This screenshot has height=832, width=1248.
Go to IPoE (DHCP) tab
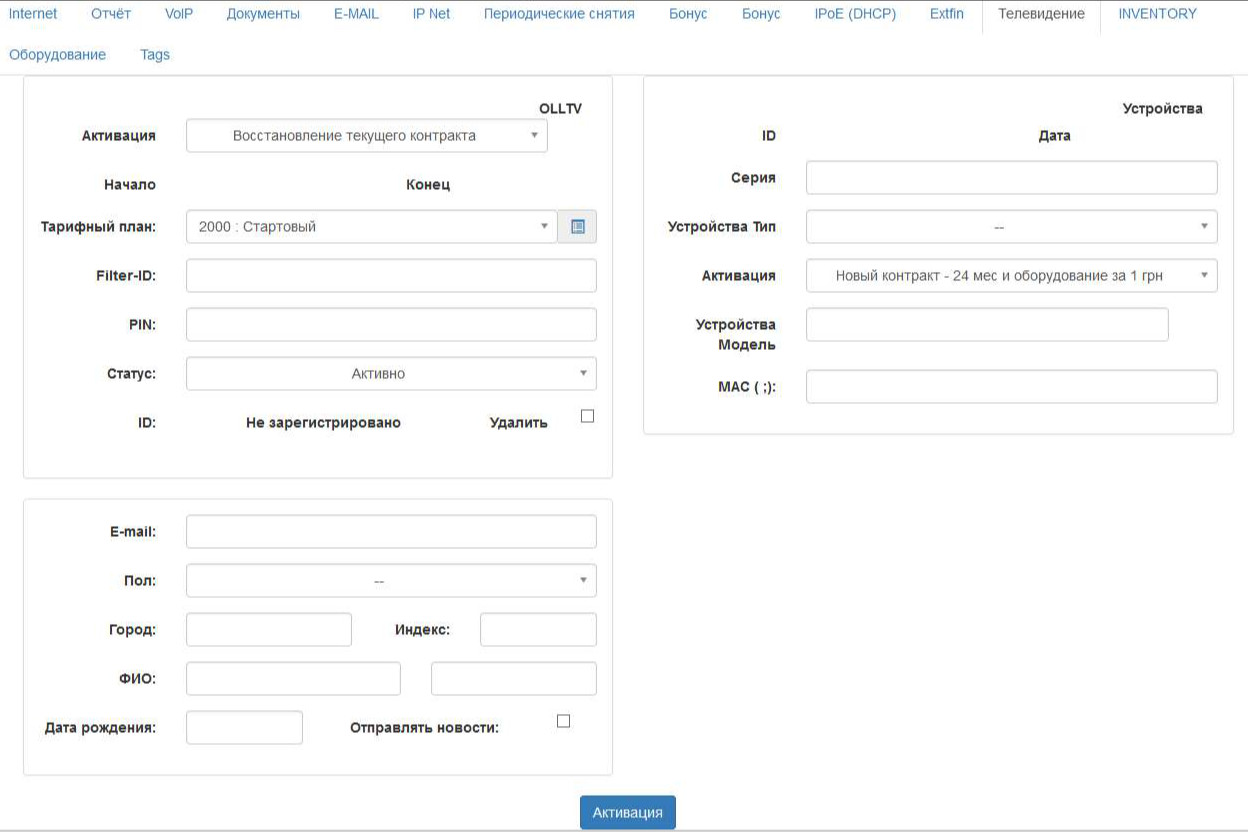click(855, 14)
